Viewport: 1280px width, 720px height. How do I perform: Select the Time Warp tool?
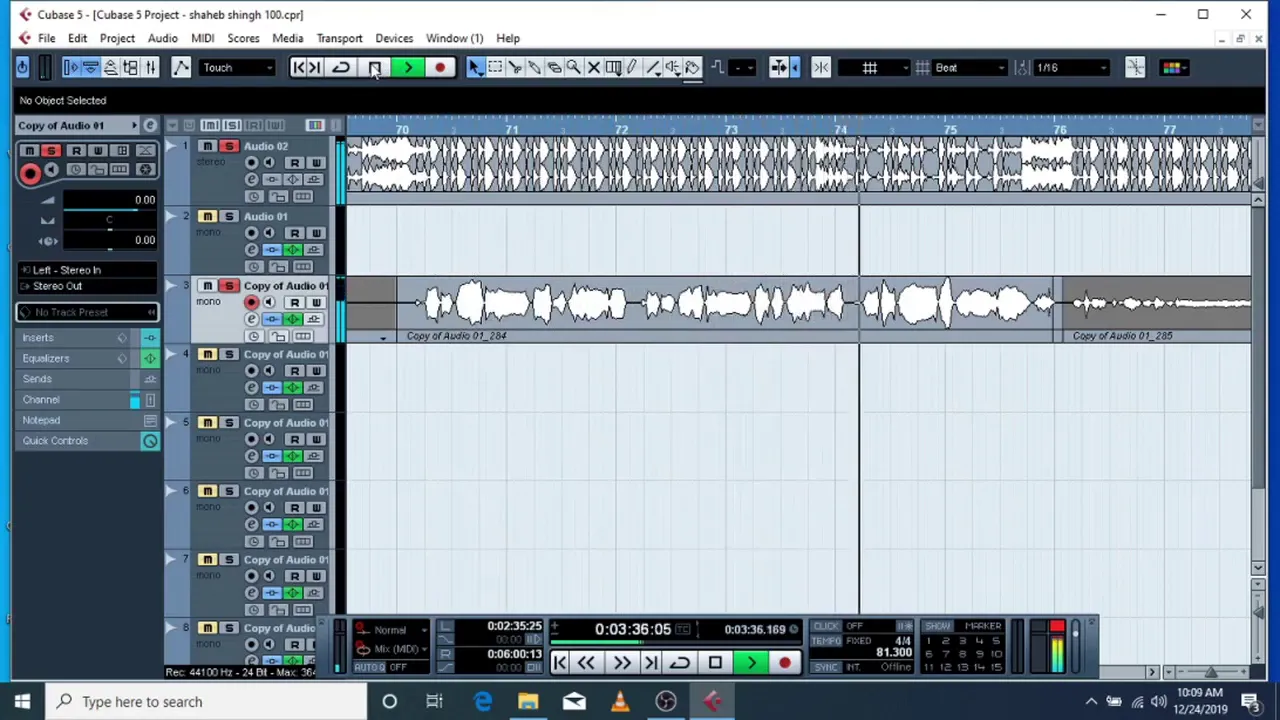coord(613,67)
